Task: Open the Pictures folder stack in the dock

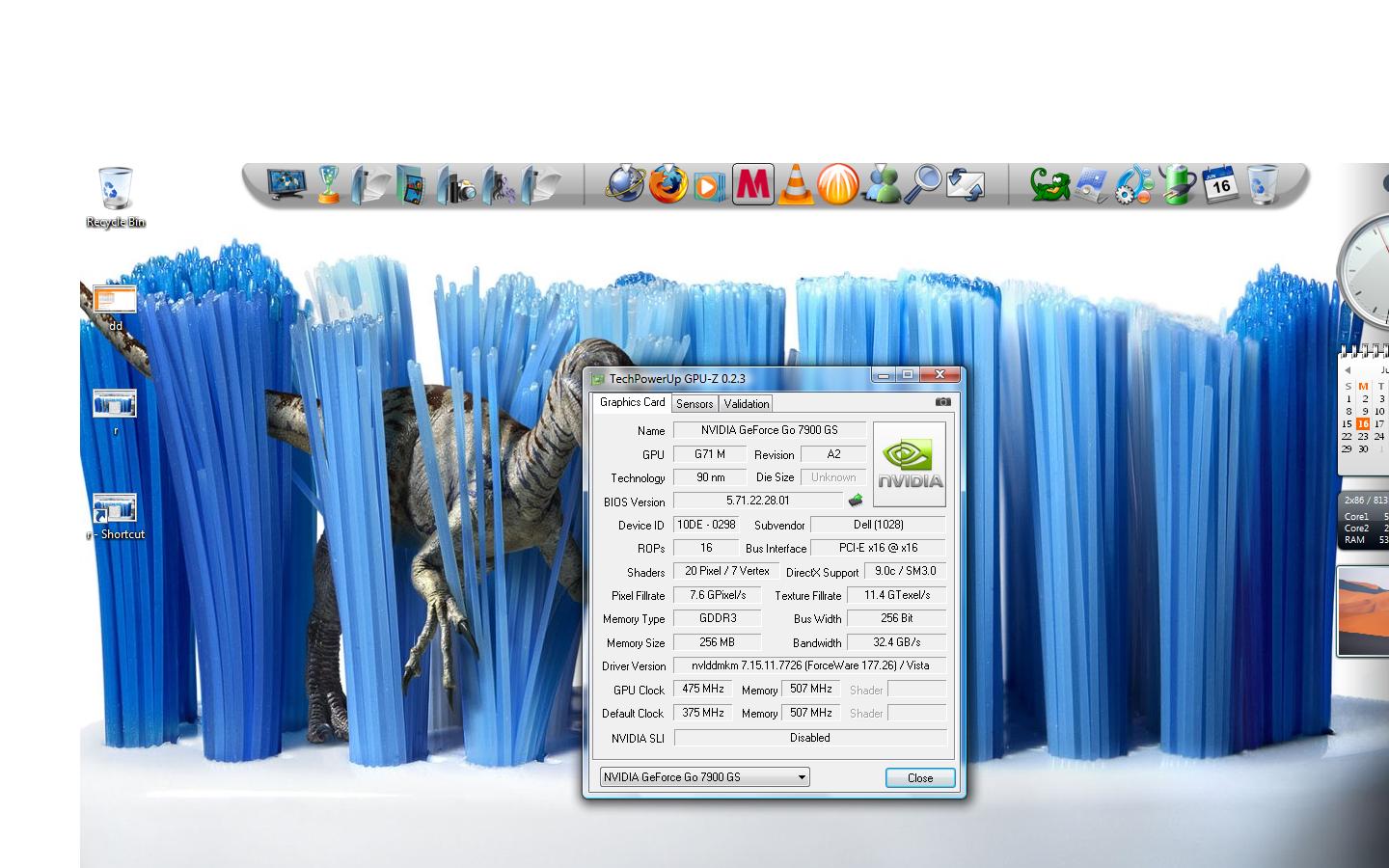Action: click(x=412, y=184)
